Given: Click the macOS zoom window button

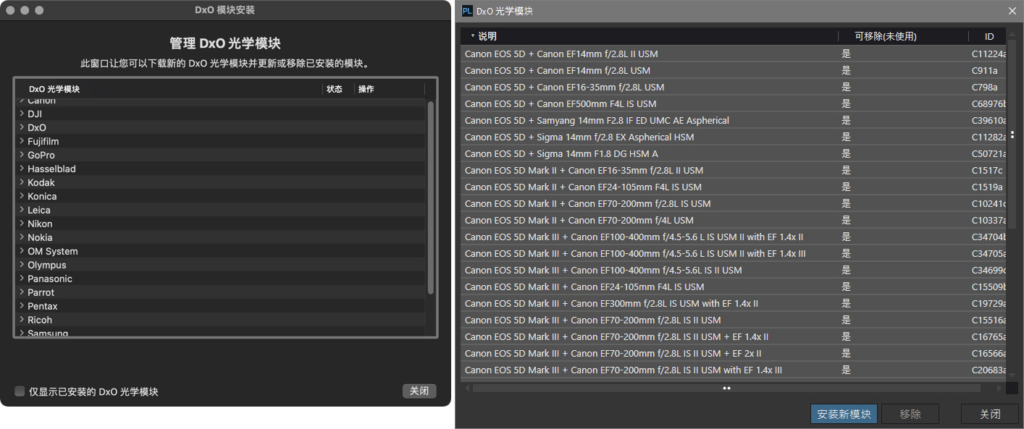Looking at the screenshot, I should [39, 10].
